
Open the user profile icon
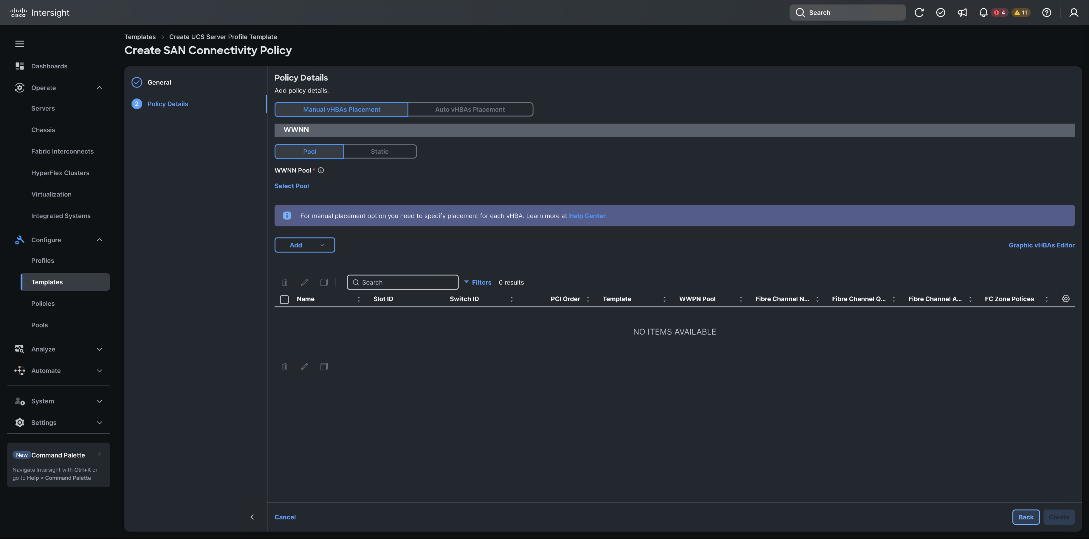1074,13
